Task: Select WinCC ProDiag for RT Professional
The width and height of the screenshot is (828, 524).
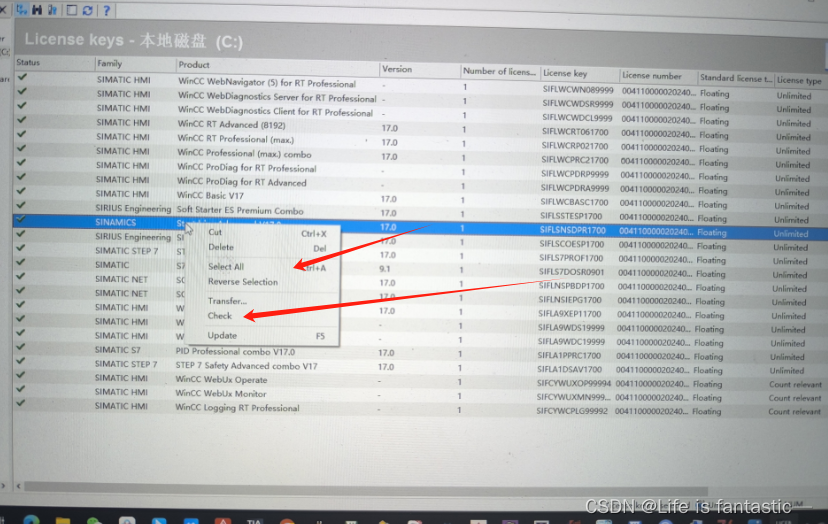Action: pos(247,168)
